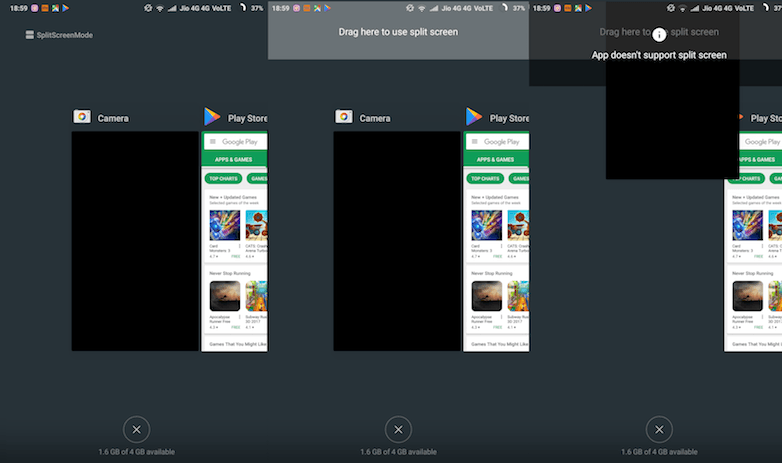Open the Card Monsters game thumbnail in second screenshot
Image resolution: width=782 pixels, height=463 pixels.
[x=486, y=225]
